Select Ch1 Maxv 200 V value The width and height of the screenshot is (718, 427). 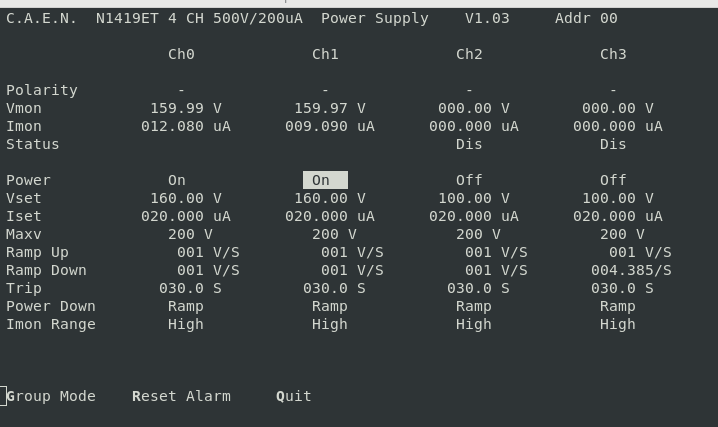tap(334, 234)
